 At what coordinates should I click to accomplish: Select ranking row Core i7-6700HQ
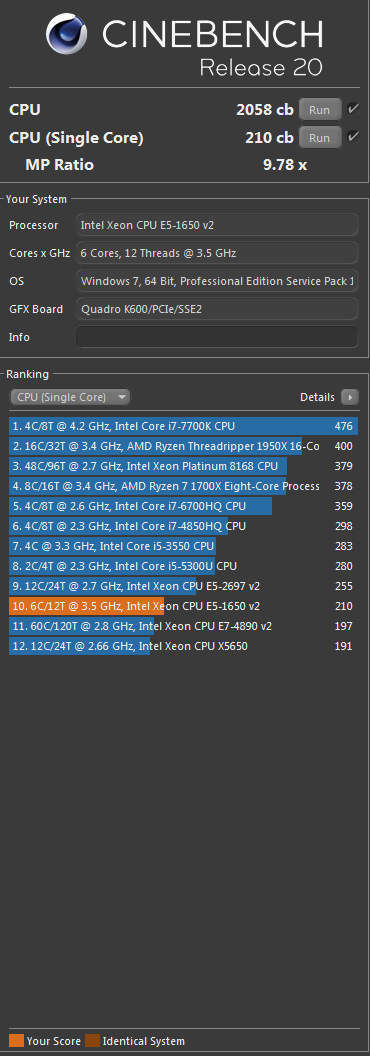pyautogui.click(x=183, y=506)
